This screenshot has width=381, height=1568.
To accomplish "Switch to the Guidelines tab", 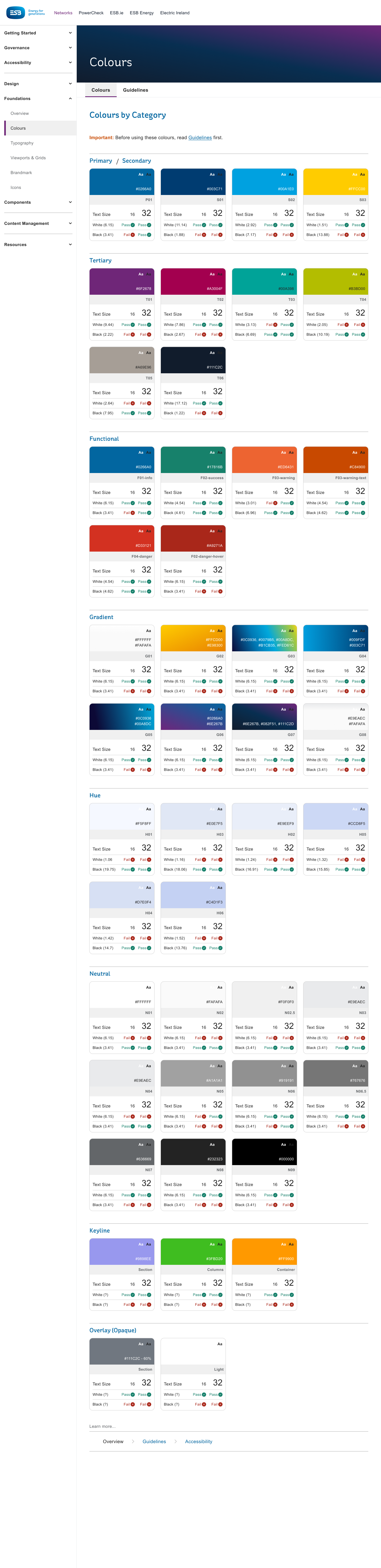I will [136, 90].
